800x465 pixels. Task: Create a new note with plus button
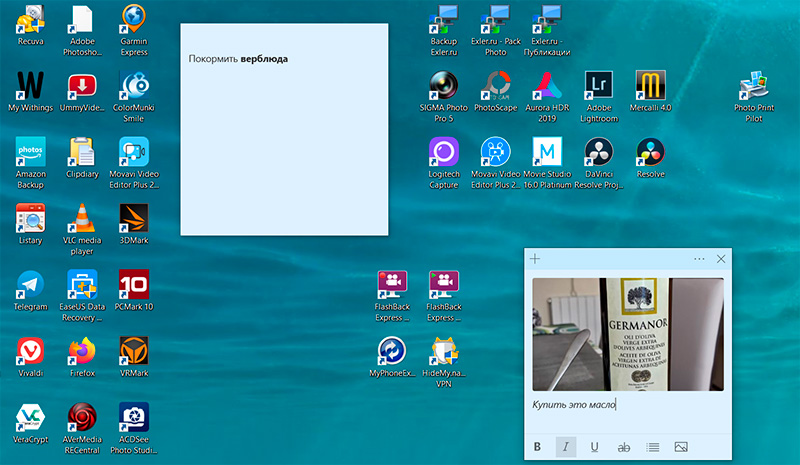tap(535, 259)
